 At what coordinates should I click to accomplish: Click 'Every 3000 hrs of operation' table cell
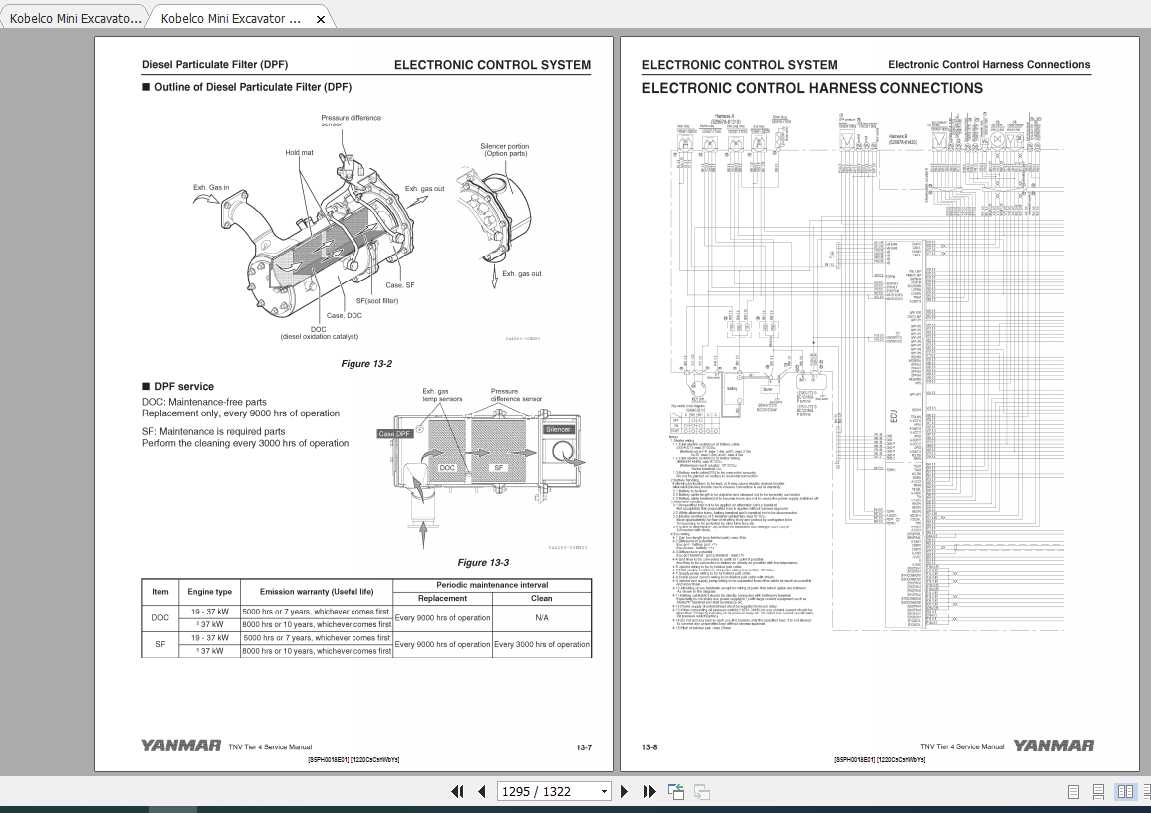(542, 644)
